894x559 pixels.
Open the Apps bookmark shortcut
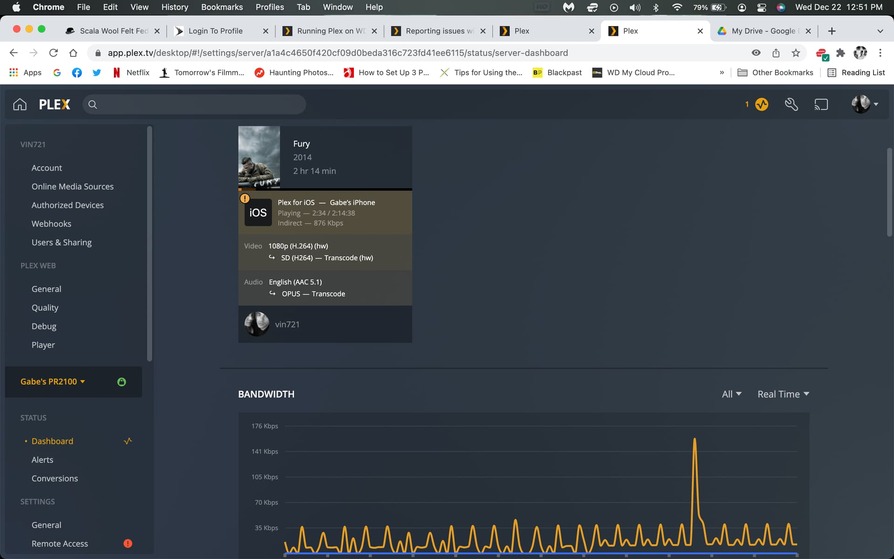click(x=26, y=72)
